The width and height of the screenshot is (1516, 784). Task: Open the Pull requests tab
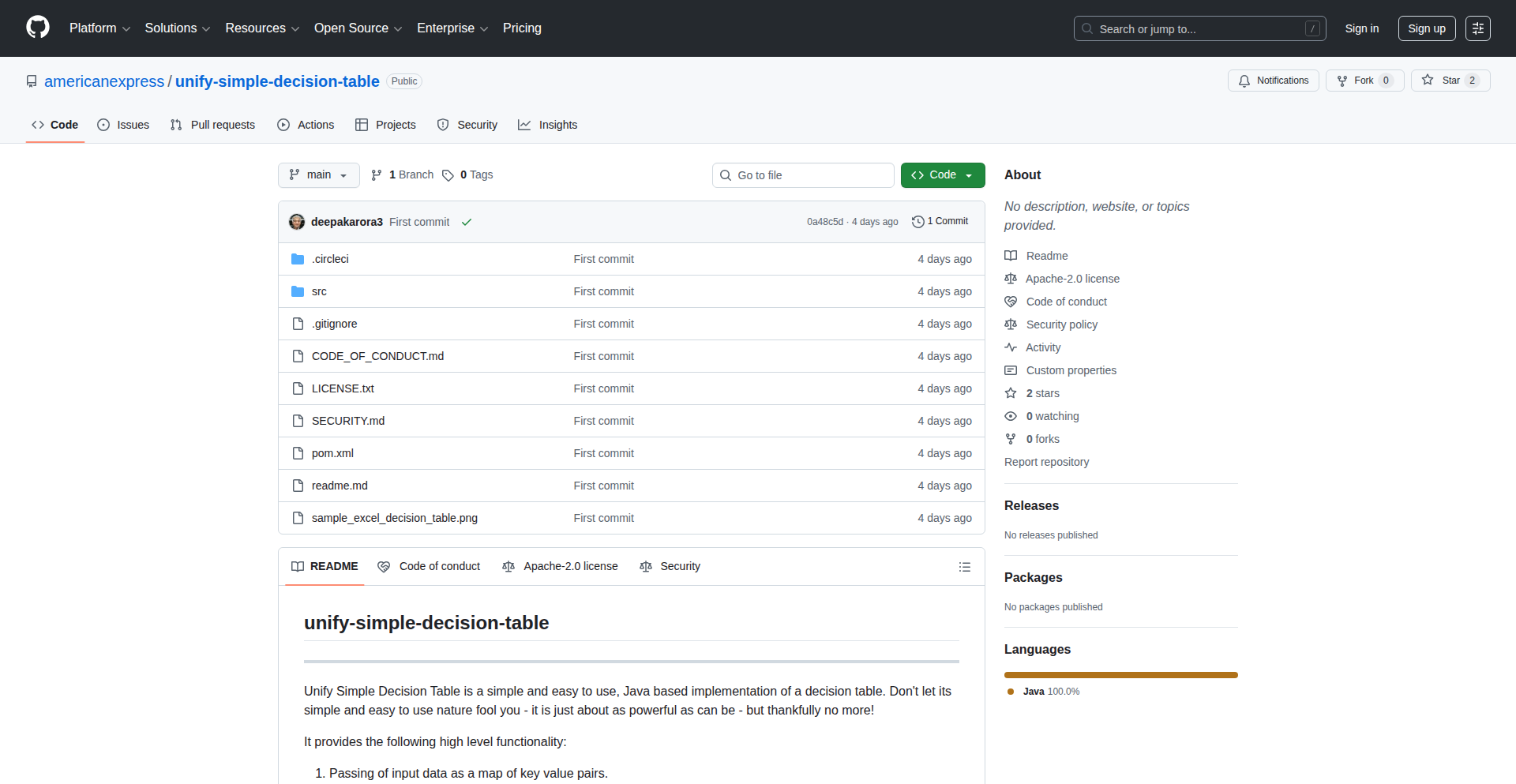[x=212, y=125]
